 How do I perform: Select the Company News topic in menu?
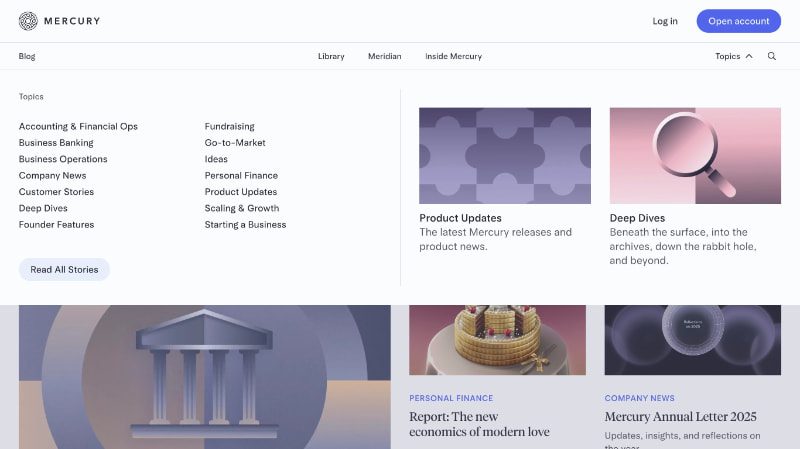(53, 176)
